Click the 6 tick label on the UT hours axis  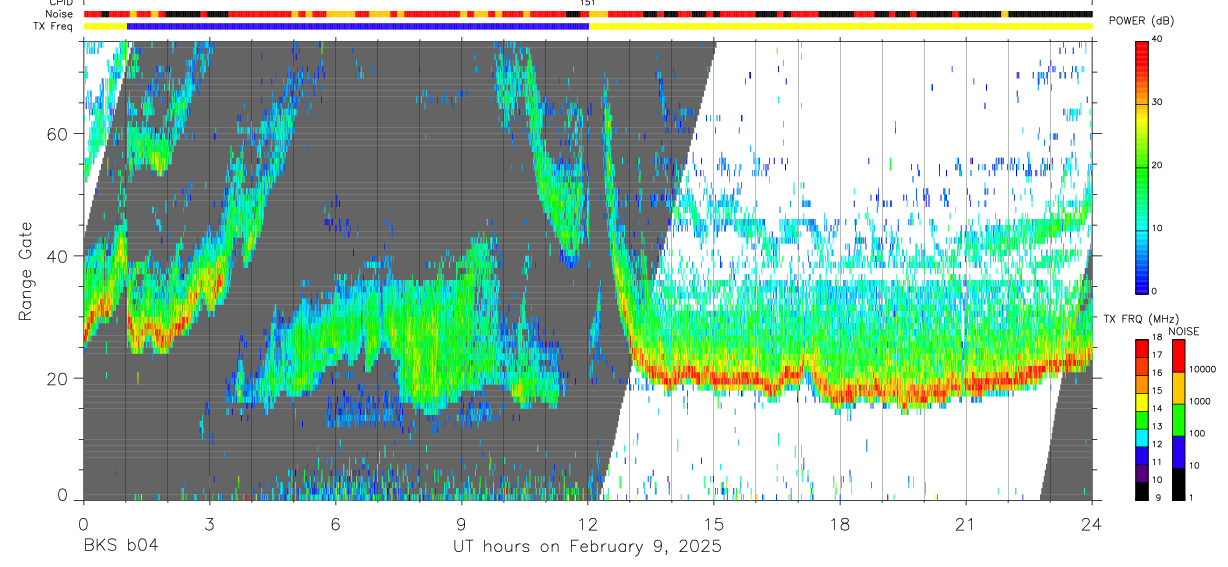[335, 523]
